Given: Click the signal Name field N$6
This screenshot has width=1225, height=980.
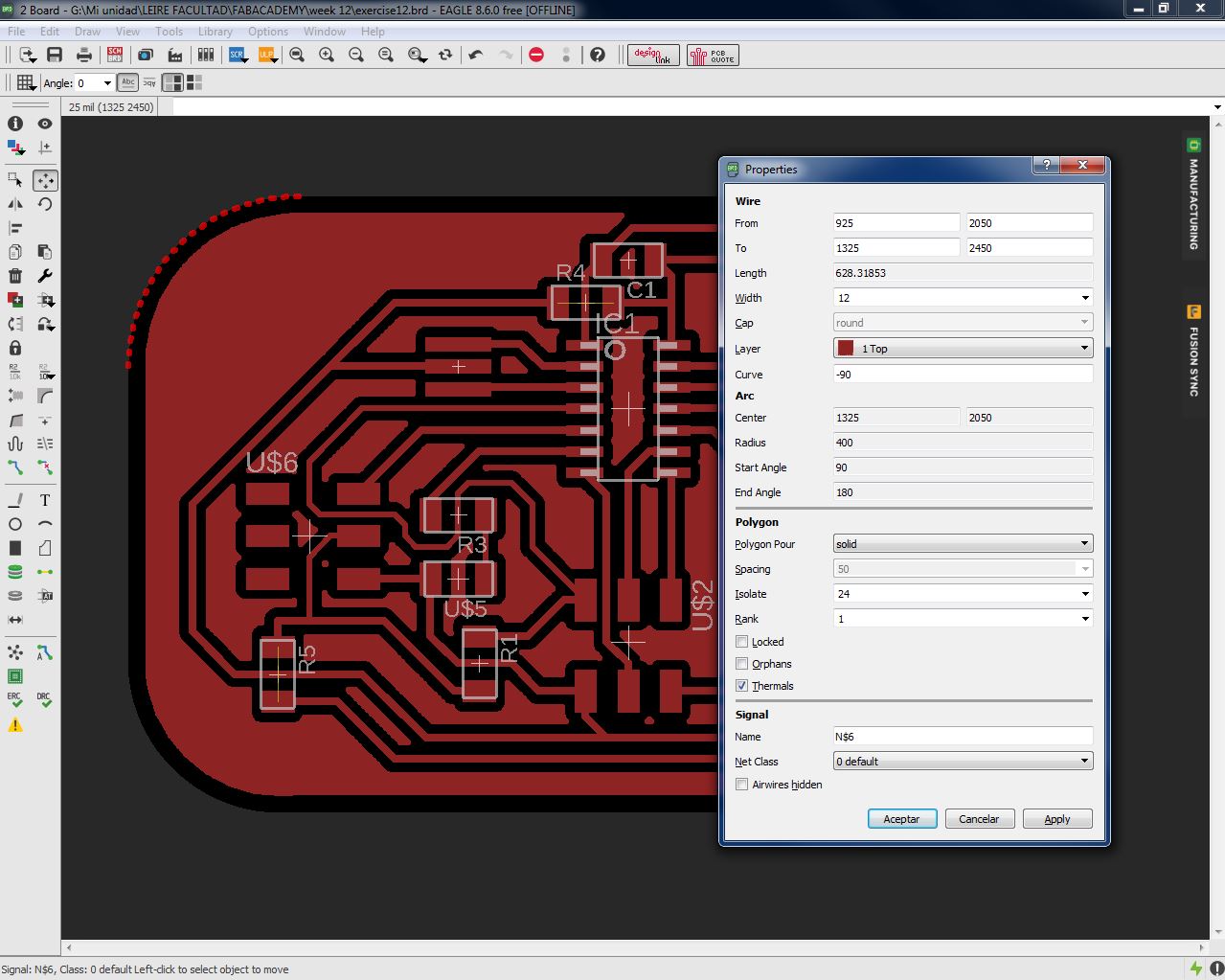Looking at the screenshot, I should (963, 737).
